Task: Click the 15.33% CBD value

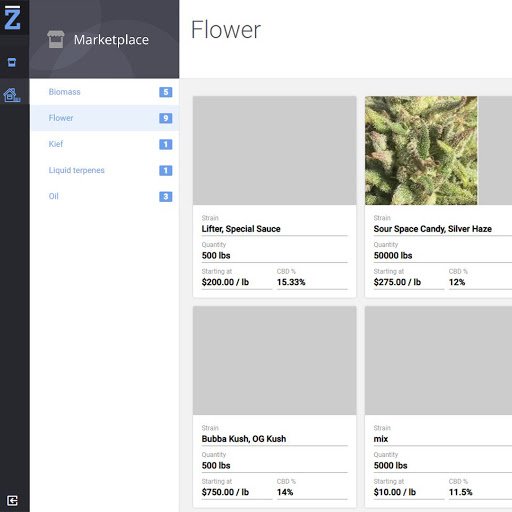Action: (x=291, y=282)
